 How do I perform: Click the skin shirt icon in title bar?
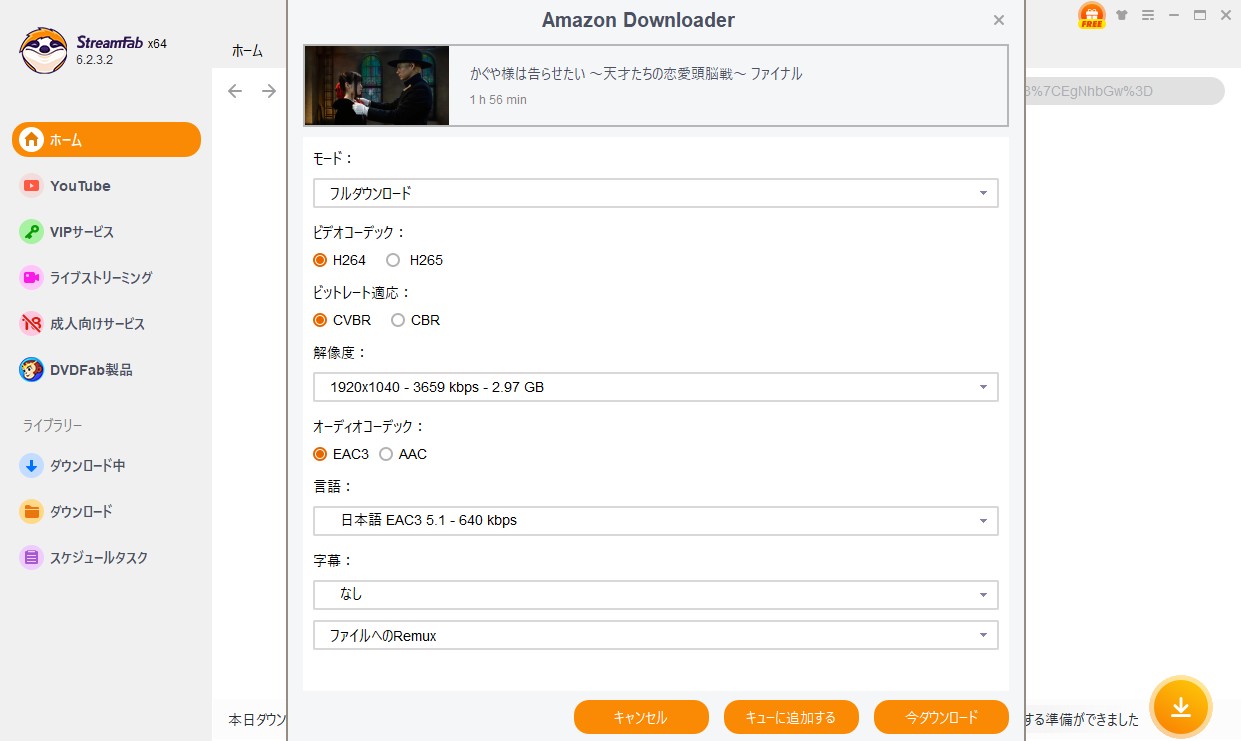[x=1124, y=15]
